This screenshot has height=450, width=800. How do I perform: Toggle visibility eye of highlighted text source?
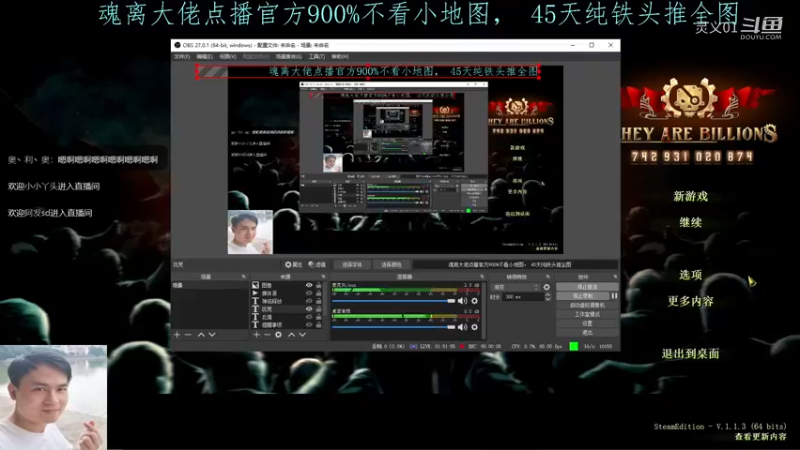(x=309, y=309)
